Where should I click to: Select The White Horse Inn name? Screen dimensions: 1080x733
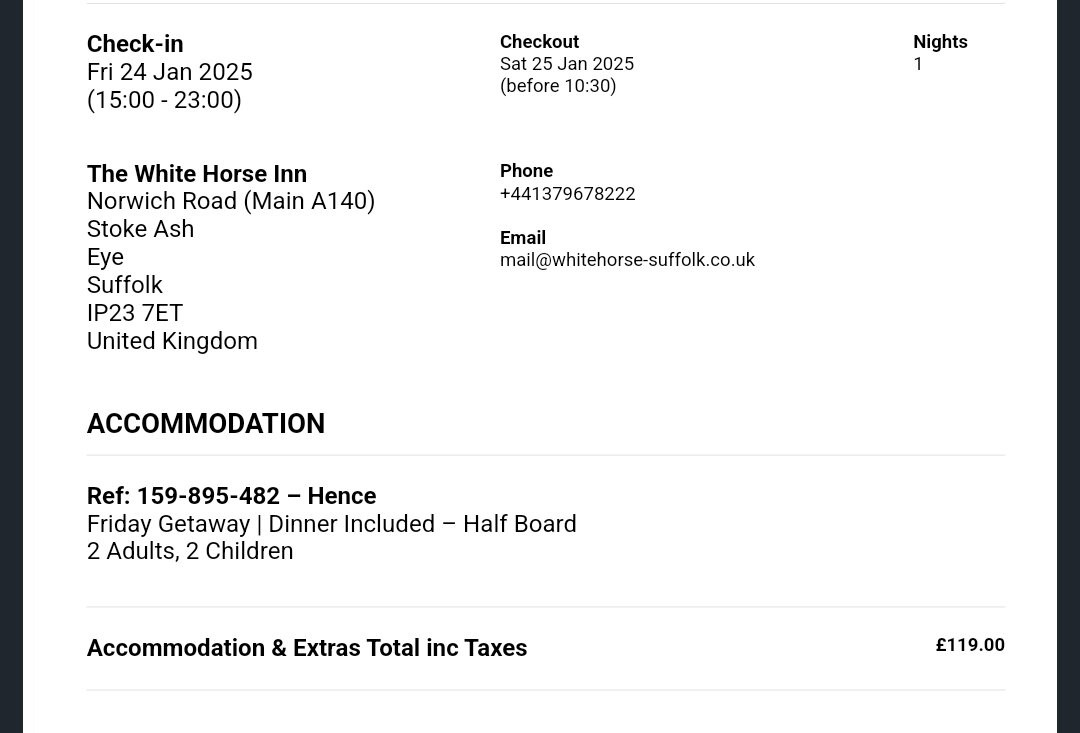[x=197, y=174]
